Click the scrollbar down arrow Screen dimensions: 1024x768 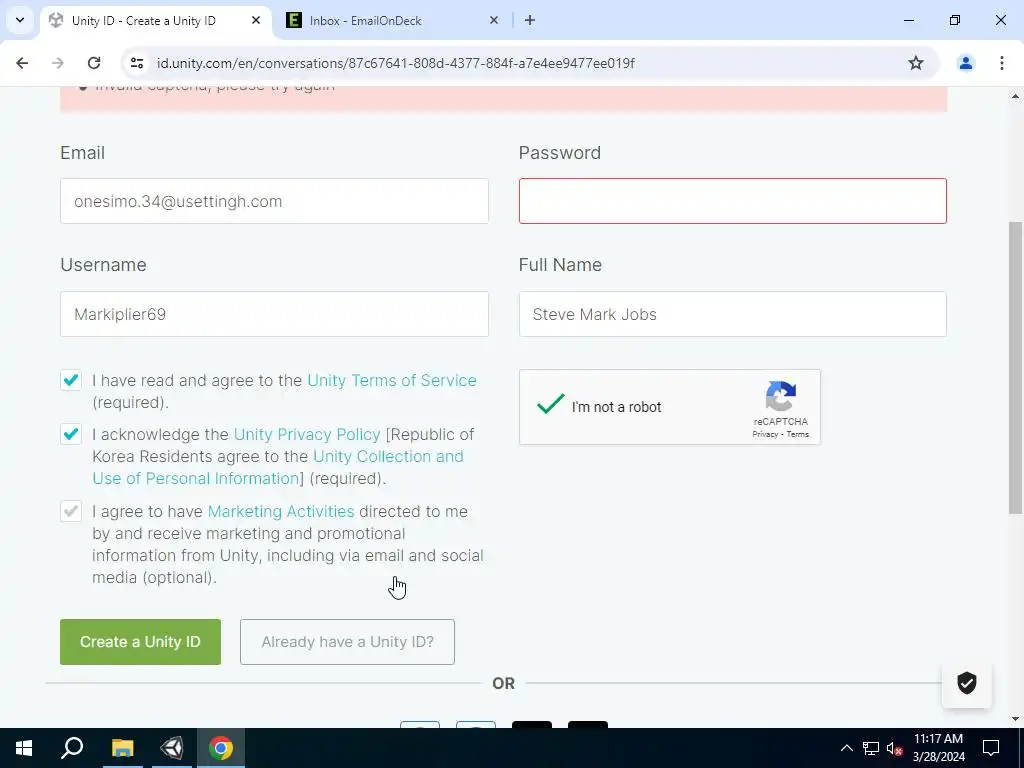click(1016, 719)
